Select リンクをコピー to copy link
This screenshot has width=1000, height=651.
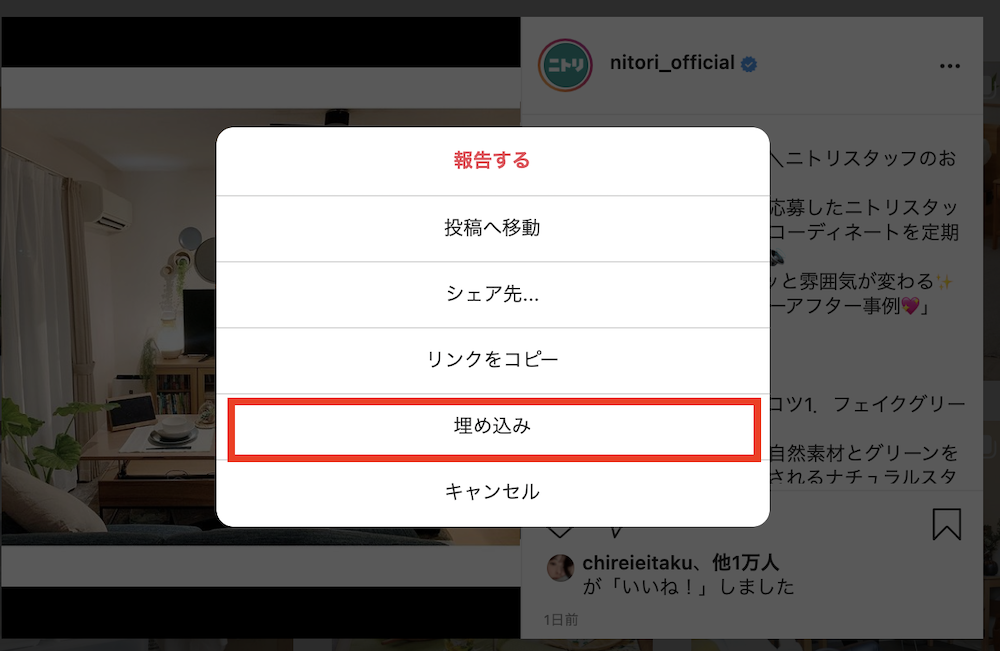[492, 360]
